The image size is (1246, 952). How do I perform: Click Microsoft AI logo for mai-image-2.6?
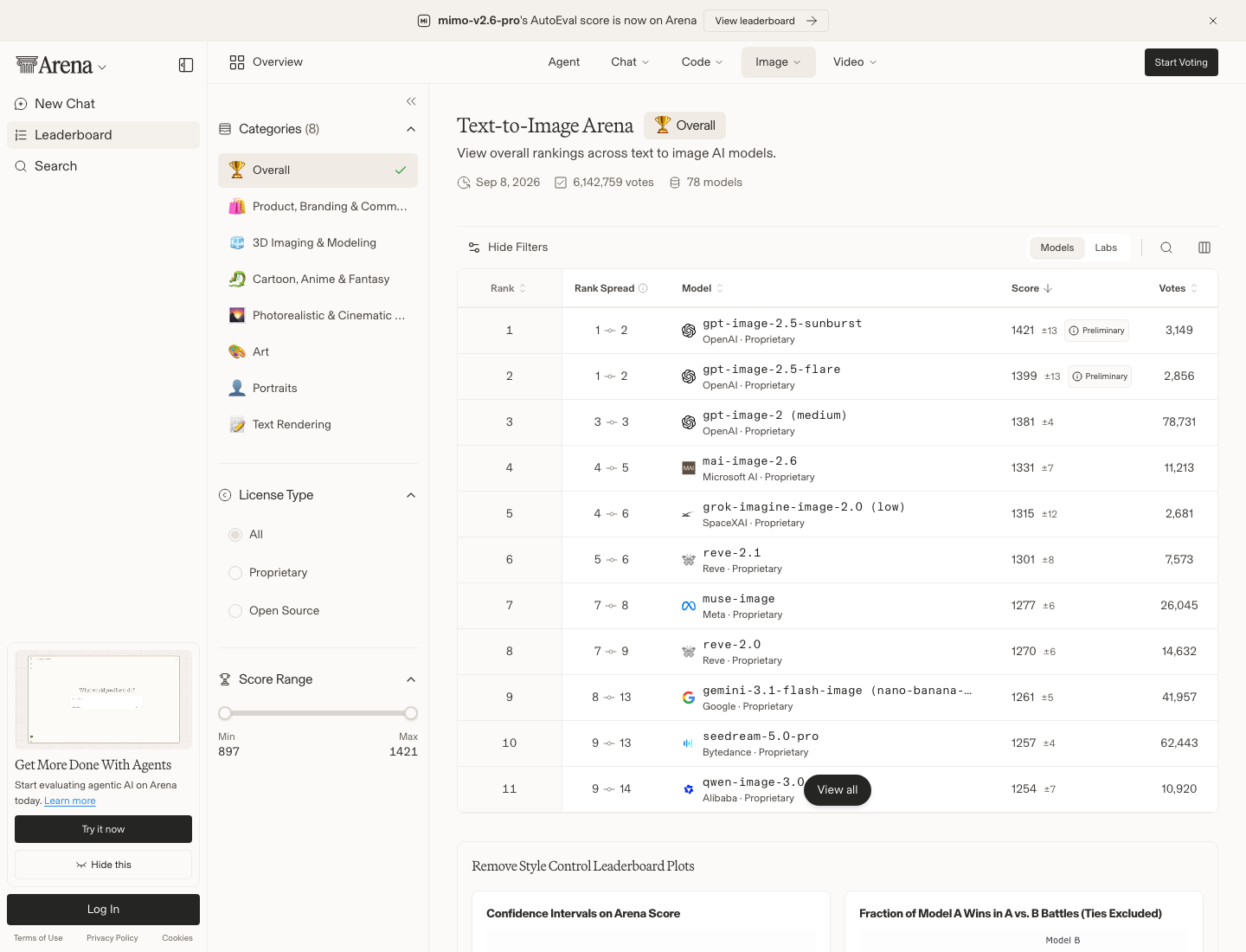click(x=689, y=468)
